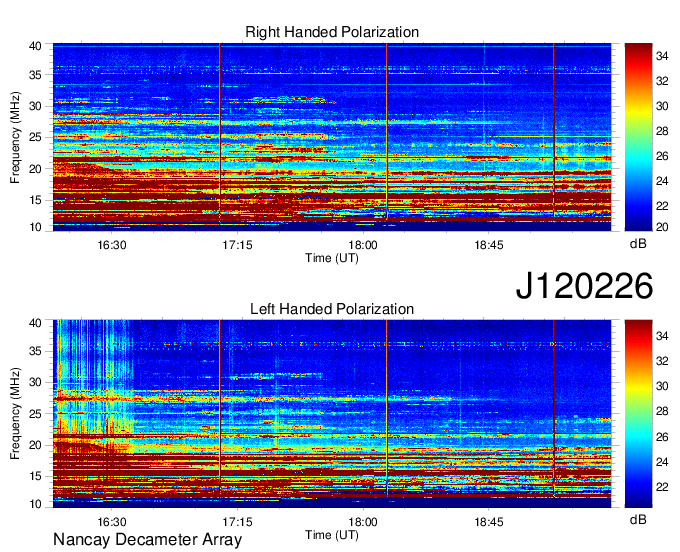Click the 'Nancay Decameter Array' caption
The image size is (680, 552).
tap(147, 540)
